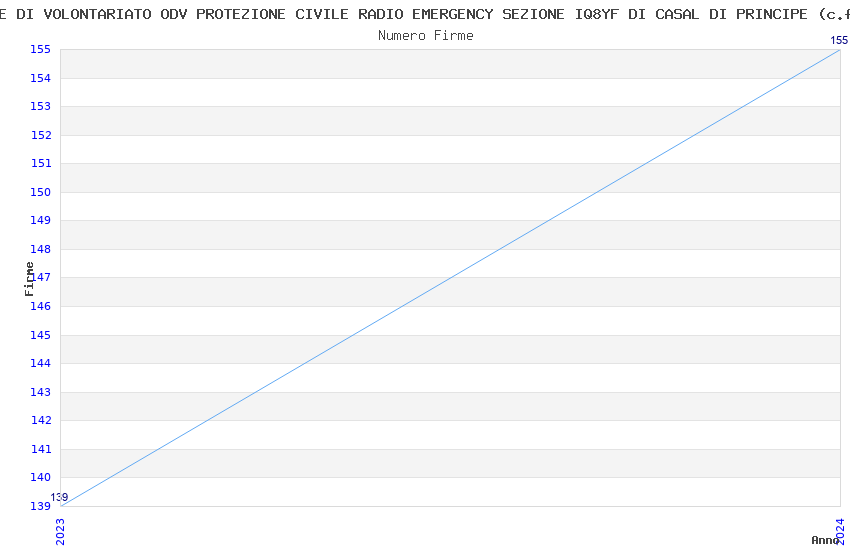Click the Anno x-axis title

[x=825, y=540]
